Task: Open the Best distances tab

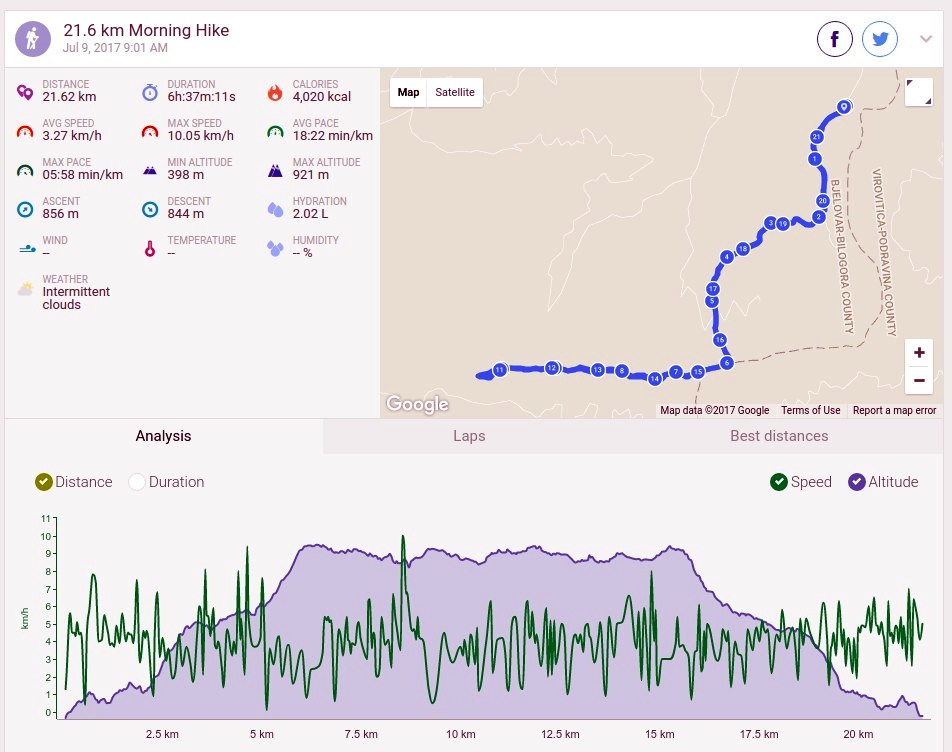Action: (779, 436)
